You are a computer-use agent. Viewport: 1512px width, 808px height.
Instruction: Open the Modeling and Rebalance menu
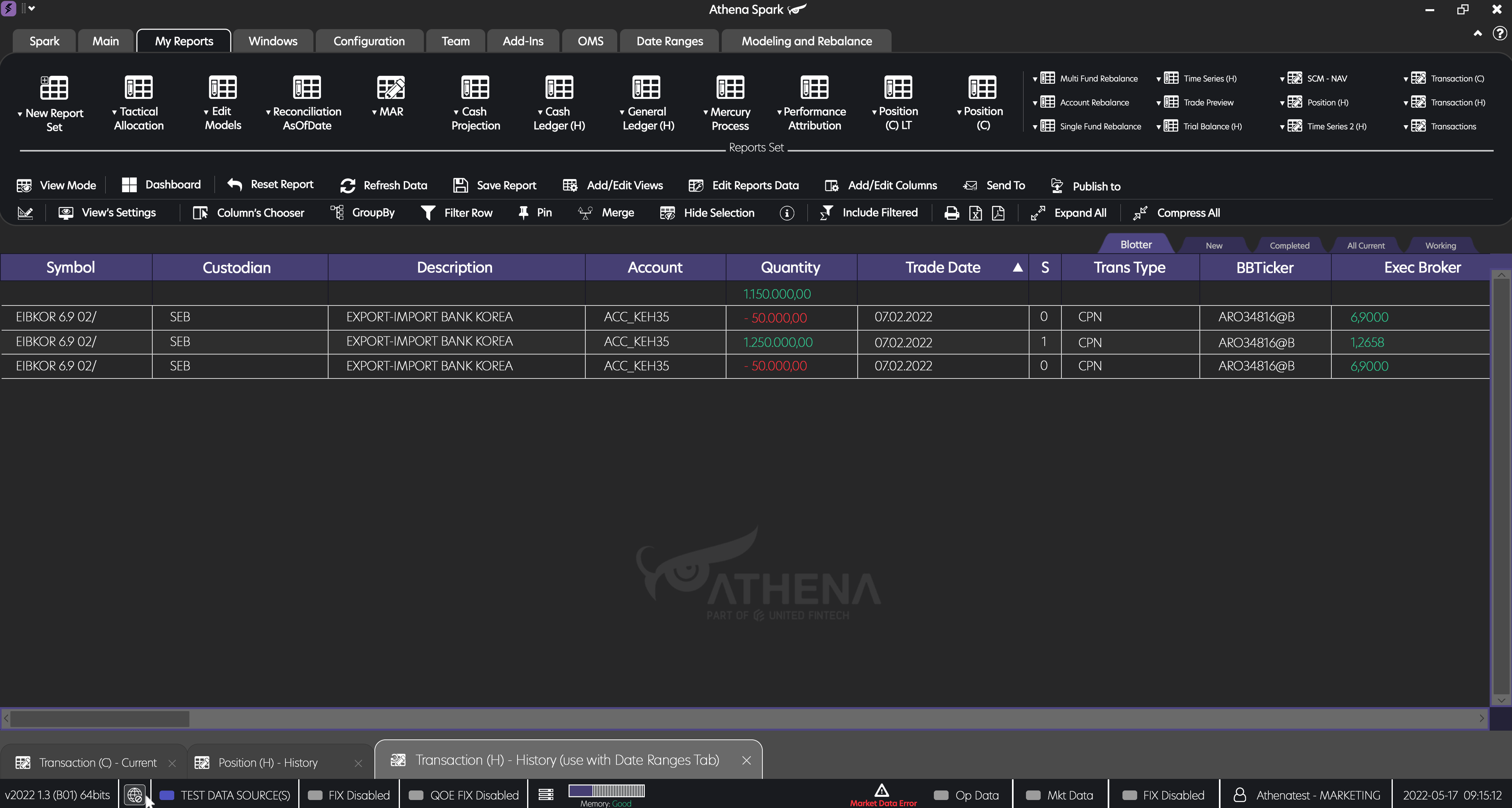807,41
